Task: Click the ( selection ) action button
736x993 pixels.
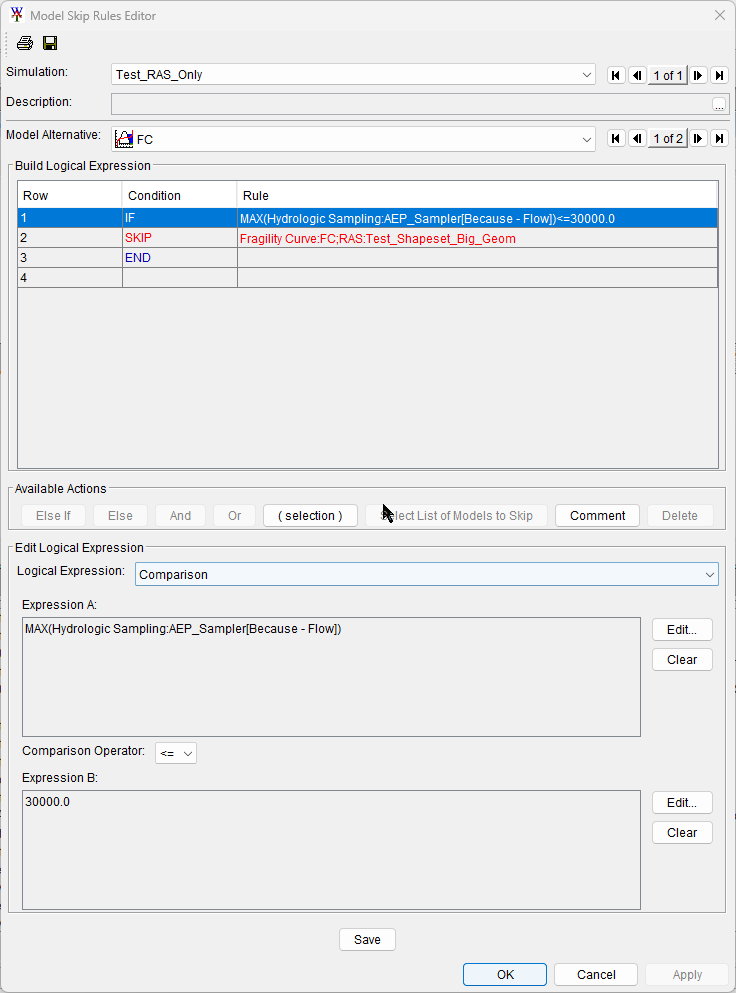Action: (x=310, y=516)
